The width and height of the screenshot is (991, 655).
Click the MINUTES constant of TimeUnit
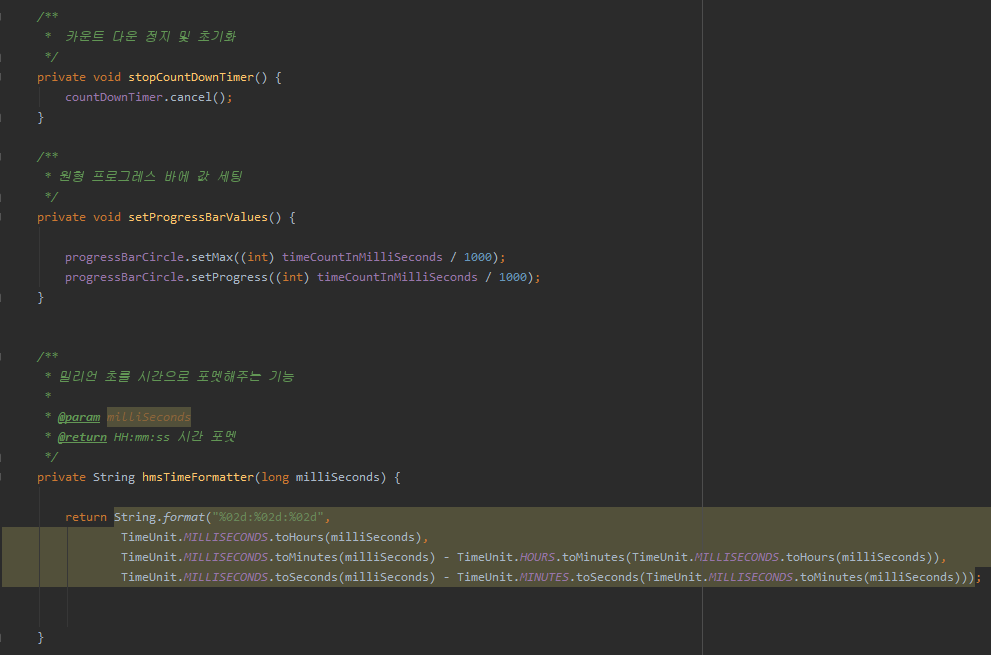(x=544, y=577)
